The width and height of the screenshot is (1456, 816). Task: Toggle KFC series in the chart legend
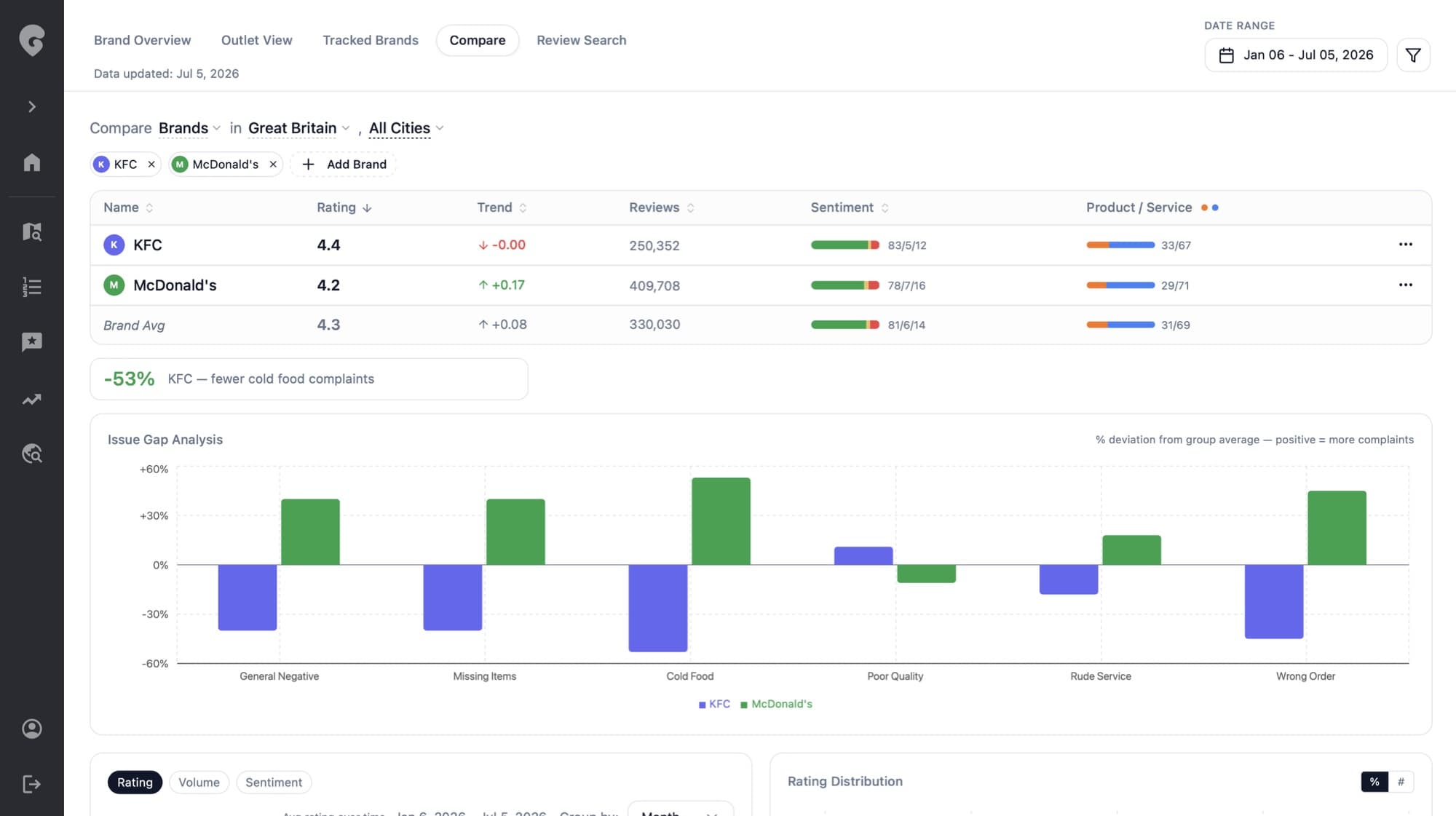714,704
